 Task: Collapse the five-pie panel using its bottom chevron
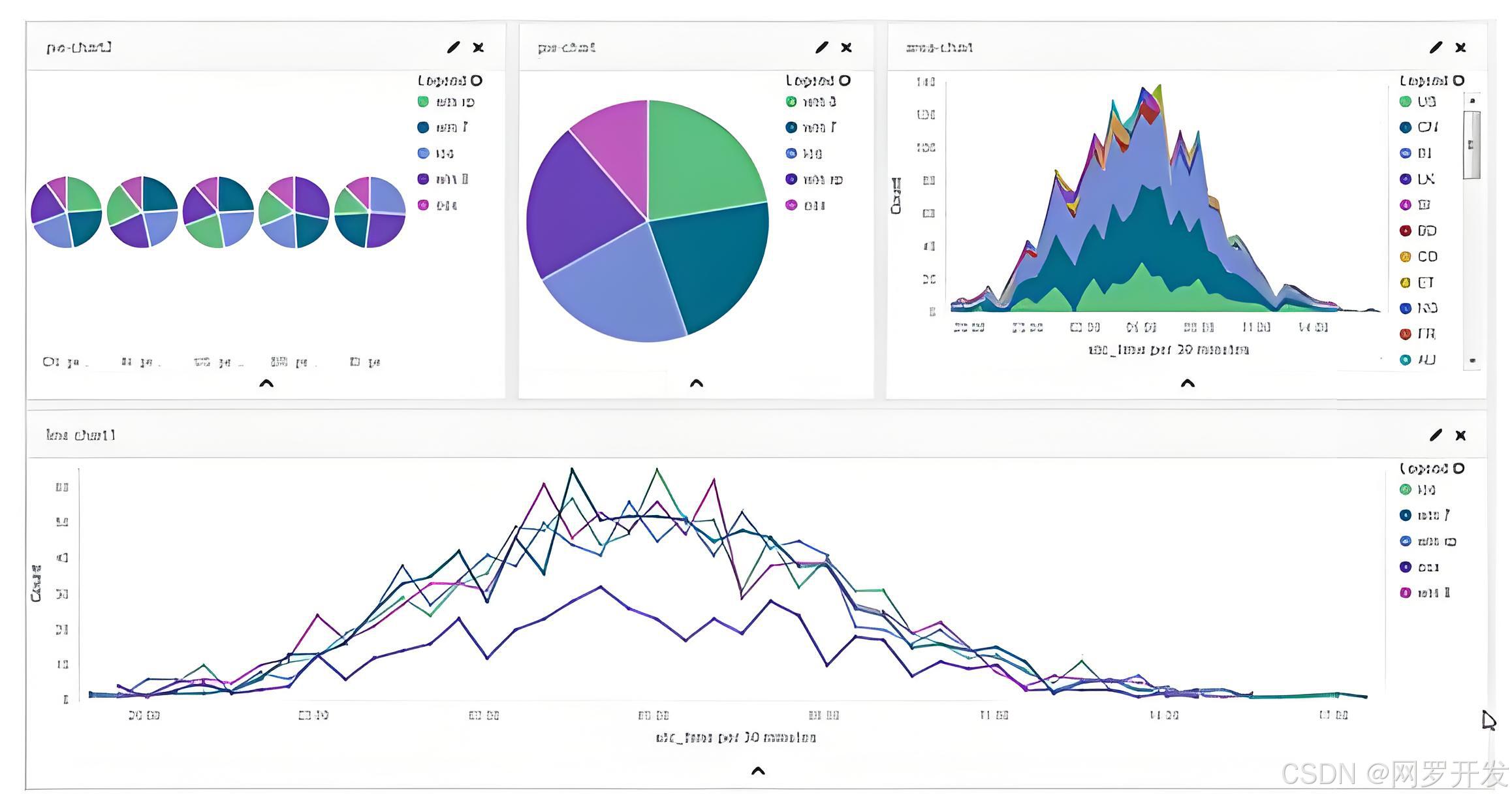[x=266, y=383]
